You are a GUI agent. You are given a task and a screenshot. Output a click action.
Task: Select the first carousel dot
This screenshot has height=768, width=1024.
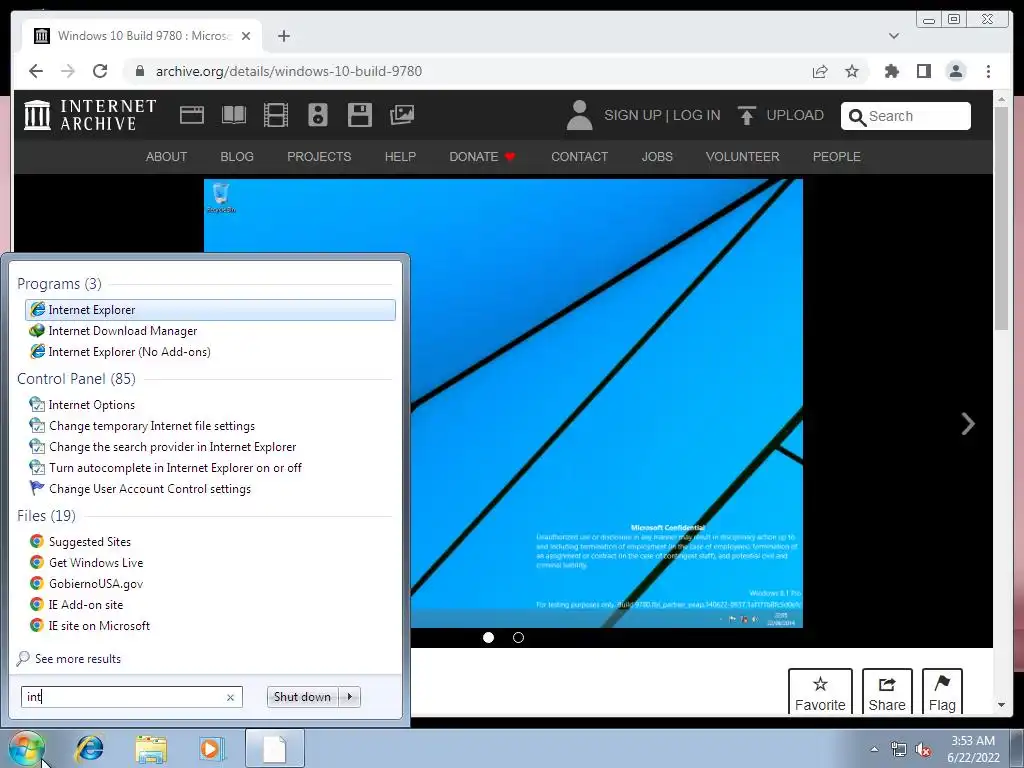tap(488, 637)
